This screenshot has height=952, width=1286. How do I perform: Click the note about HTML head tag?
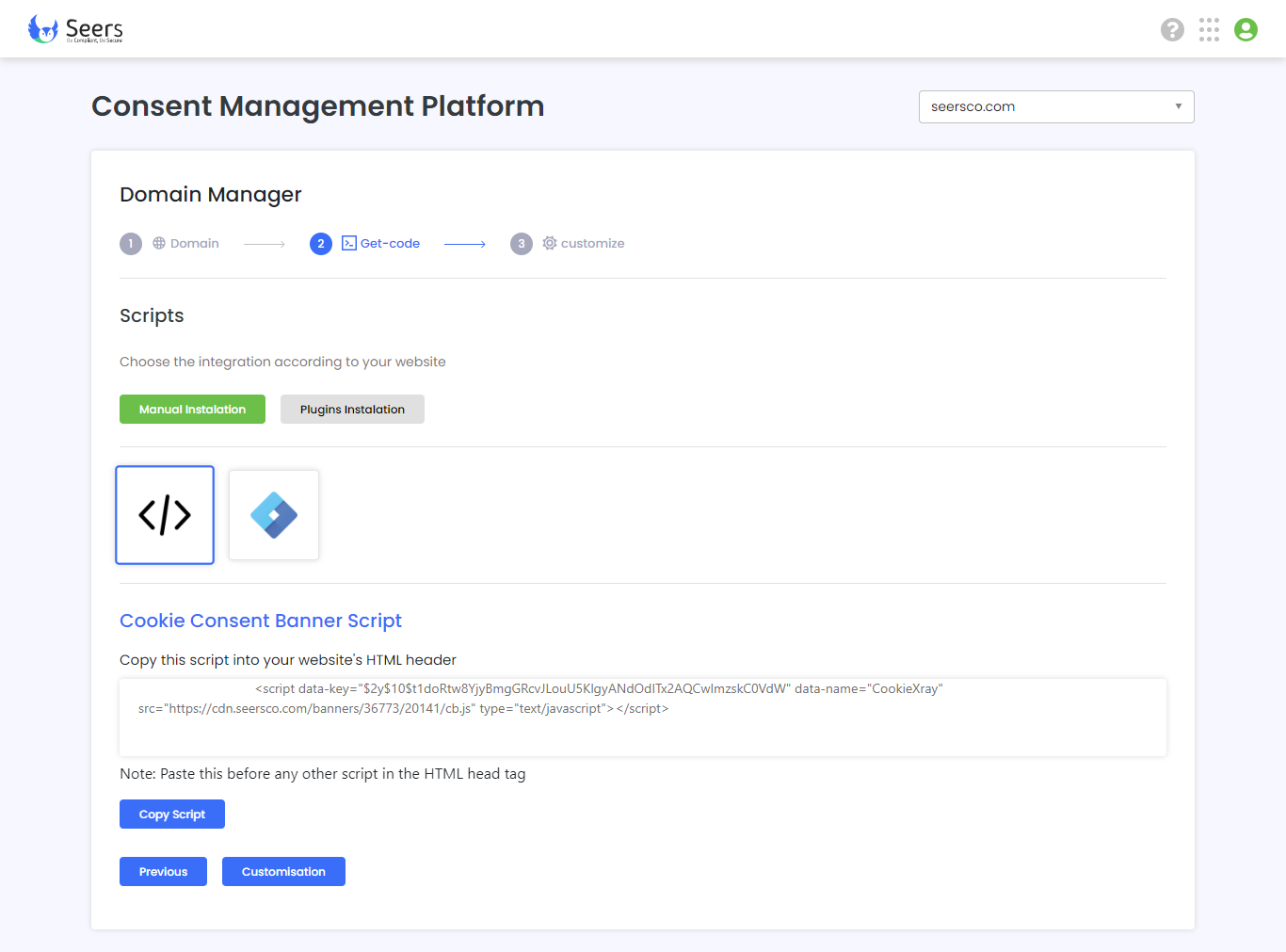[x=323, y=774]
